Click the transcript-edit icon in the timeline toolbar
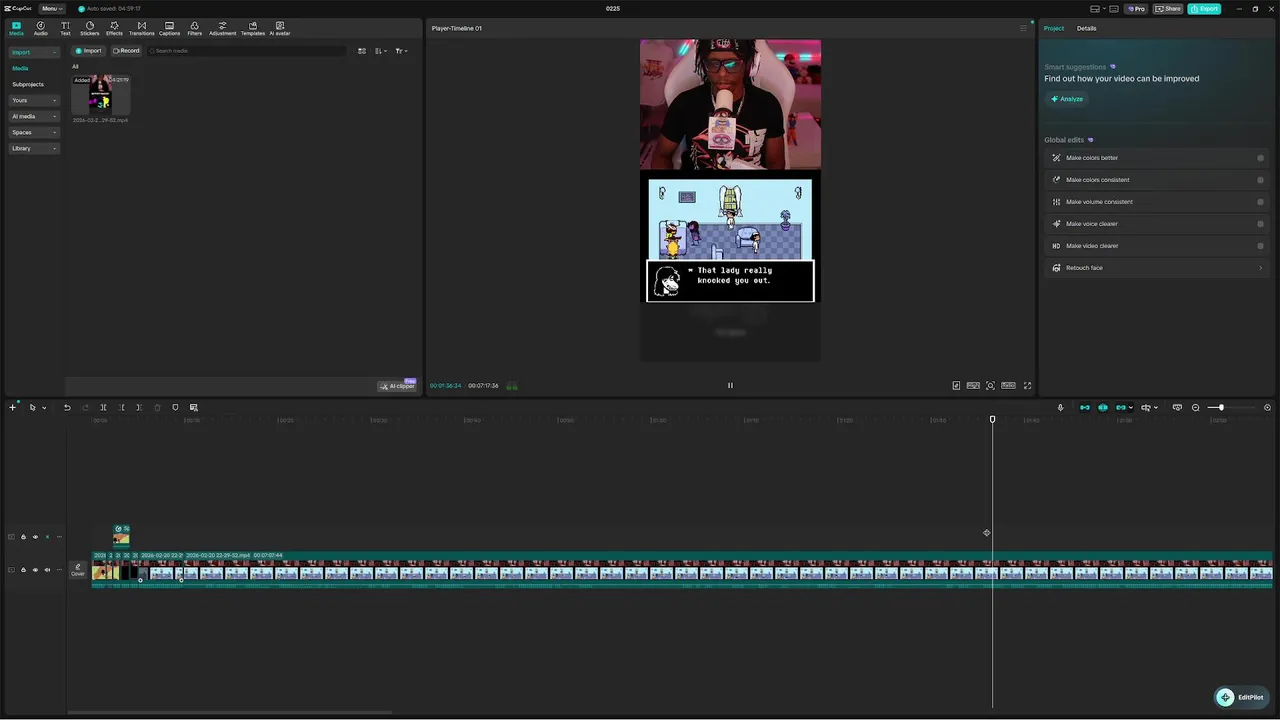This screenshot has height=720, width=1280. pyautogui.click(x=193, y=407)
